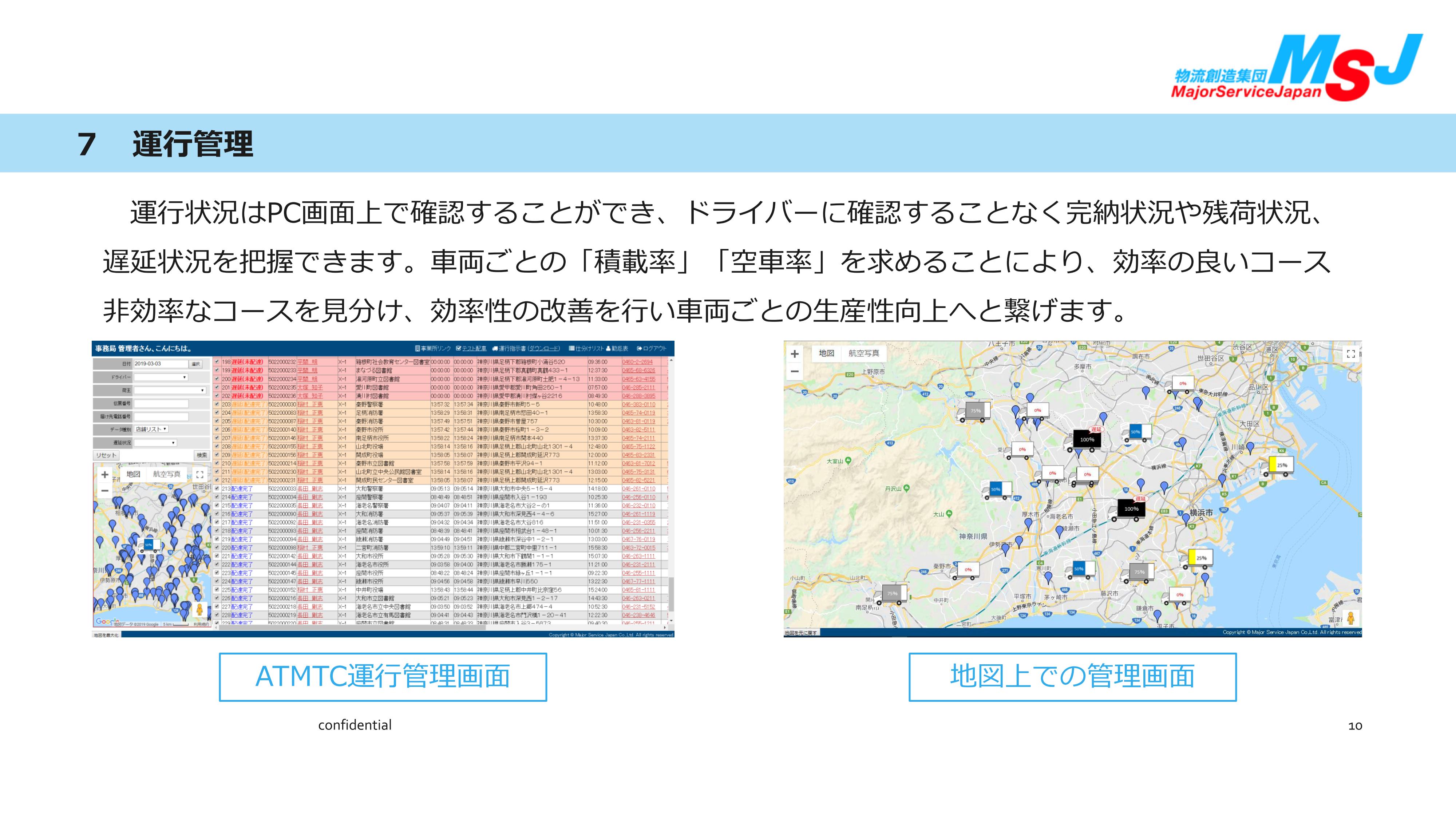Zoom in on the large right map
The width and height of the screenshot is (1456, 819).
click(794, 354)
